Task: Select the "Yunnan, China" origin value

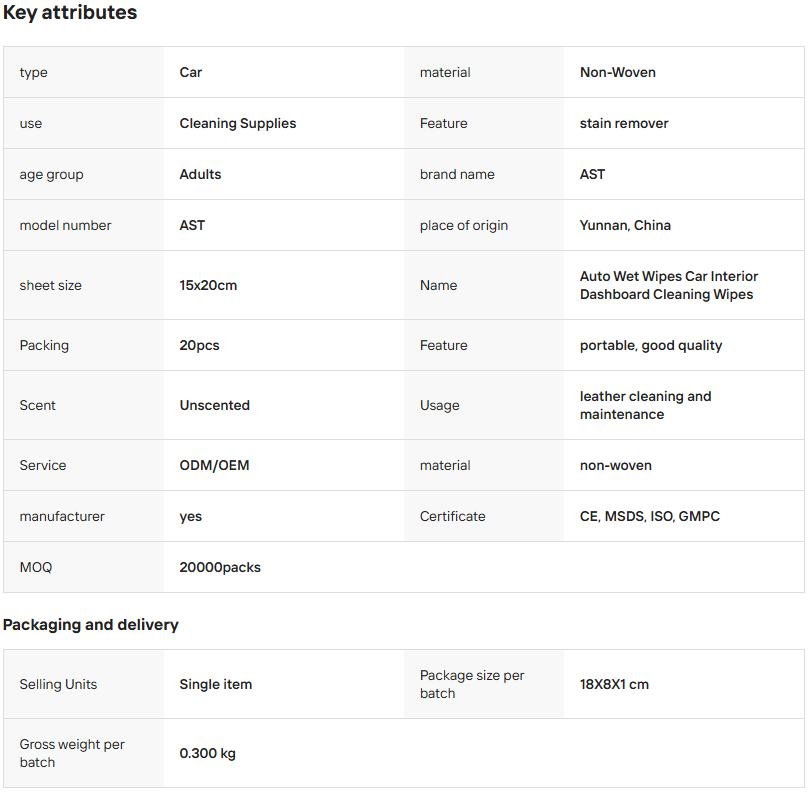Action: pos(625,225)
